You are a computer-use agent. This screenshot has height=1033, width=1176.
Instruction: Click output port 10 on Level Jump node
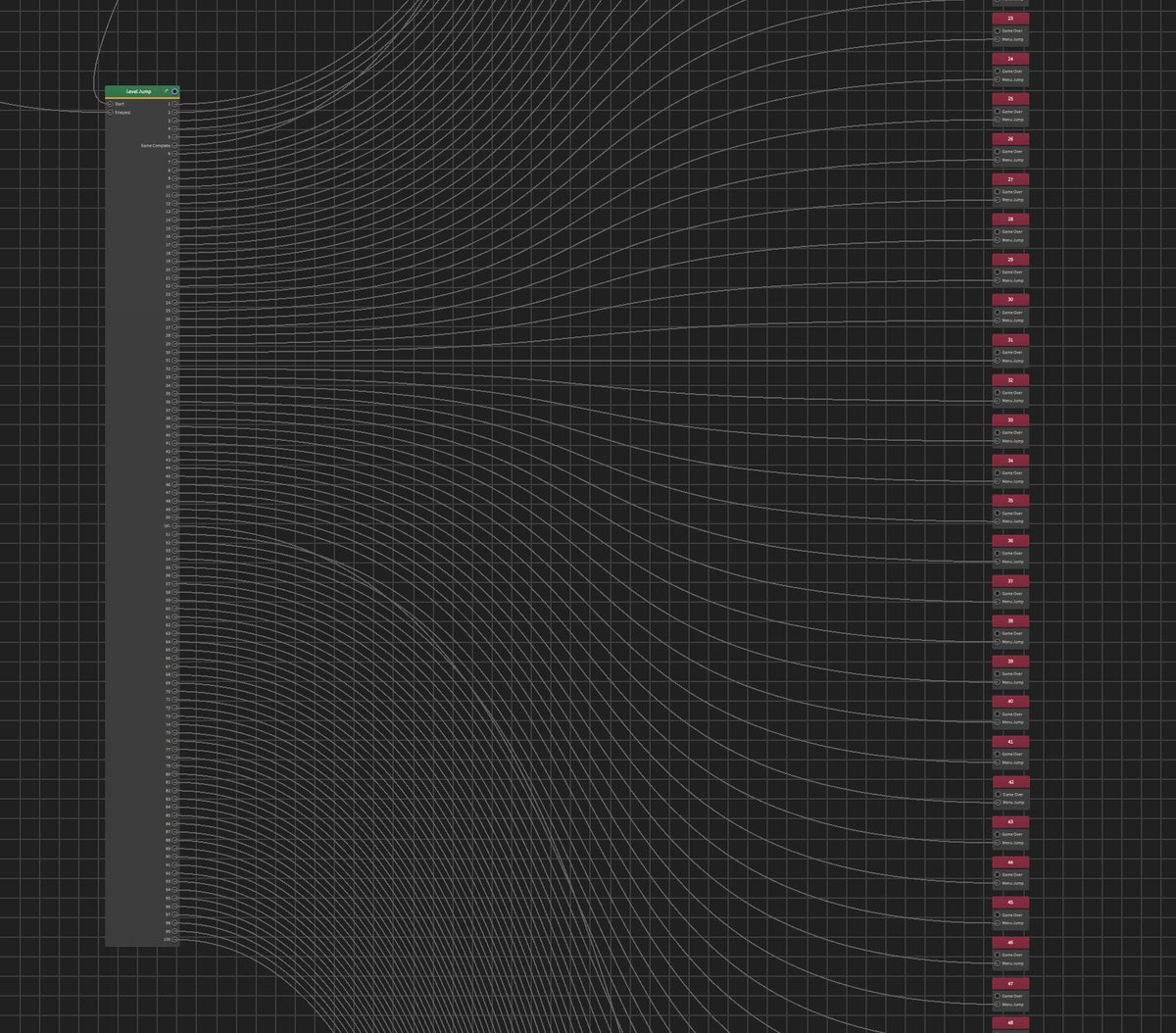(174, 187)
